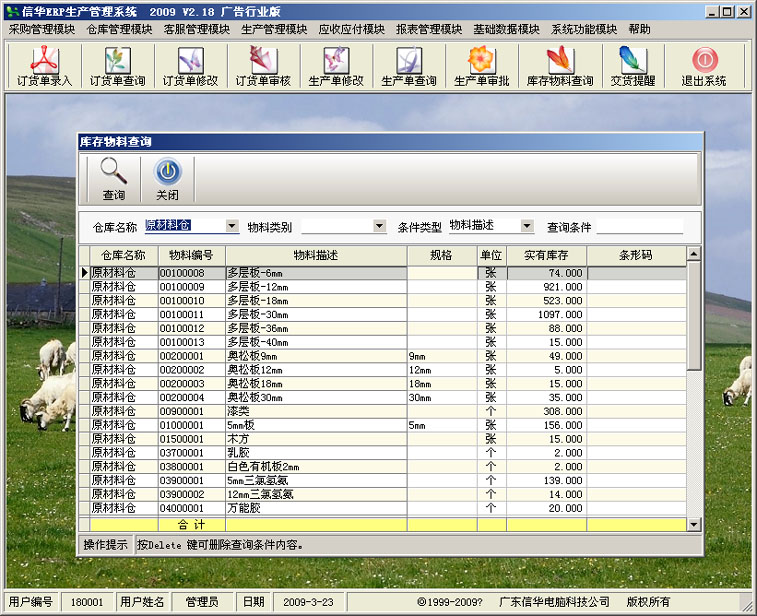Open 应收应付模块 menu
The height and width of the screenshot is (616, 757).
click(x=351, y=29)
